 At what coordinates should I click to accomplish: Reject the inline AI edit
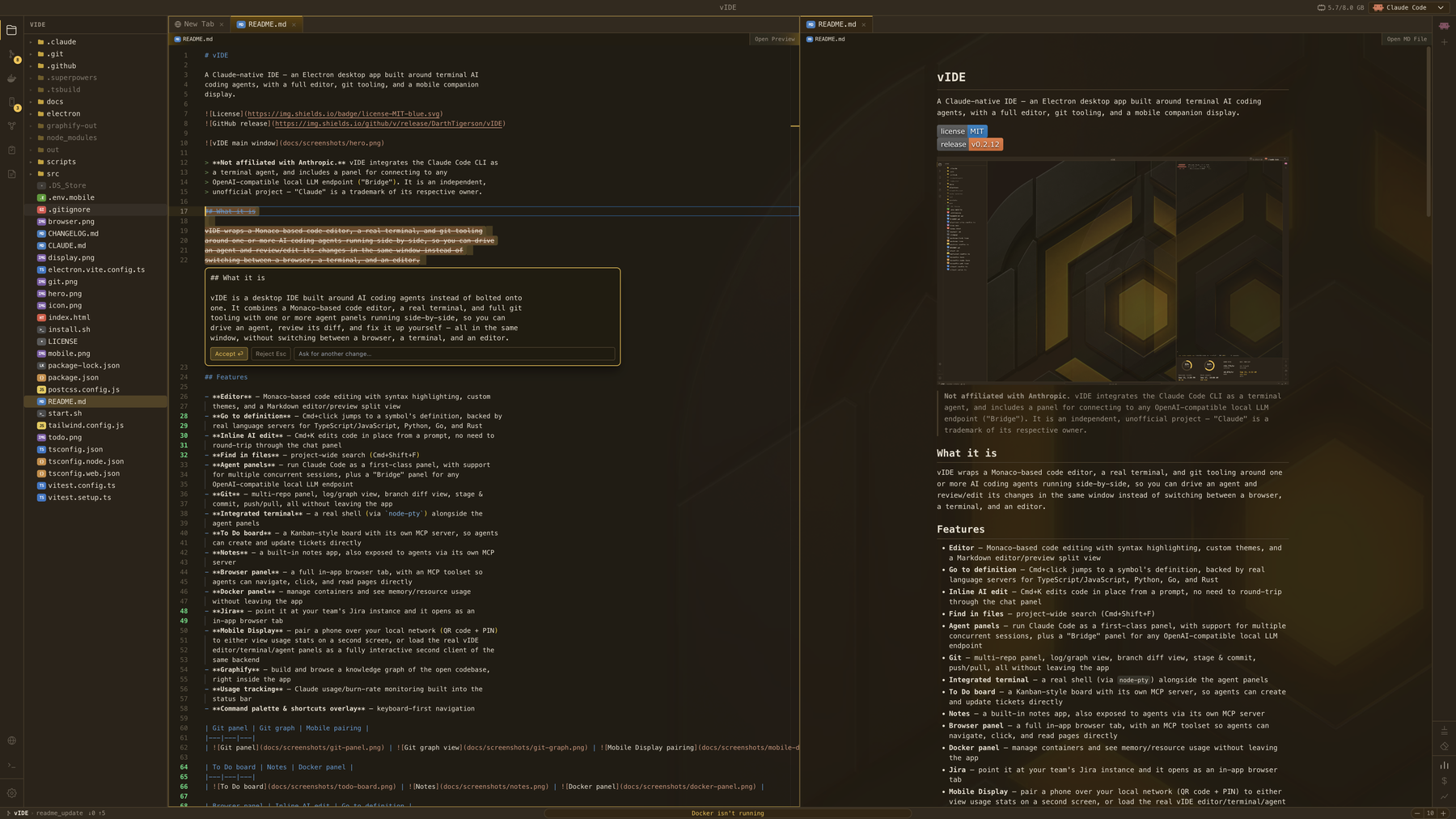tap(270, 354)
